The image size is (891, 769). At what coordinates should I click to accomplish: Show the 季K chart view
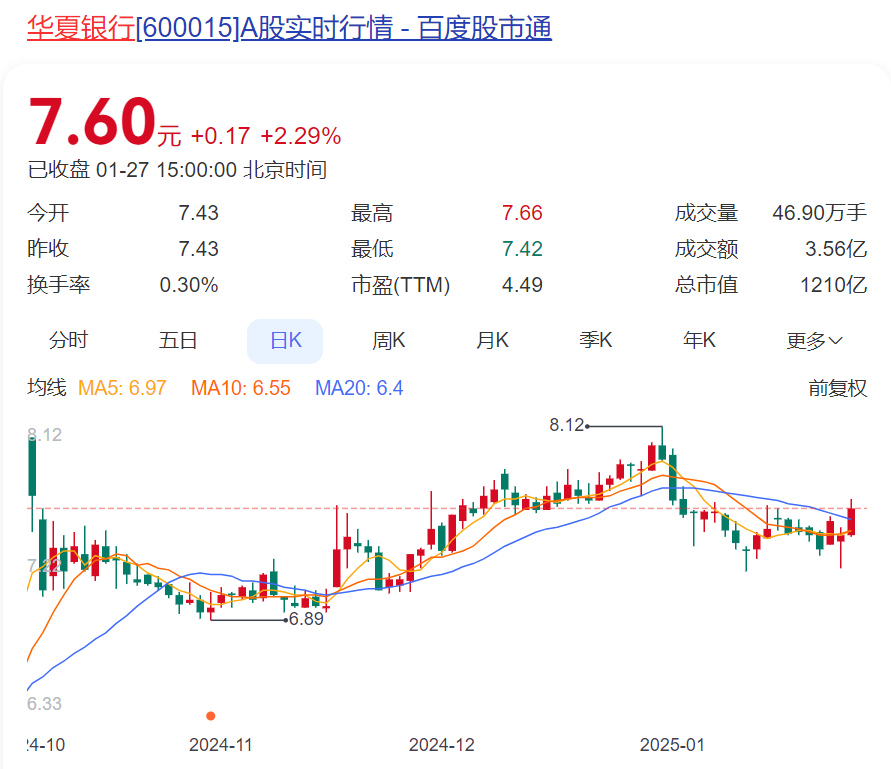point(596,340)
